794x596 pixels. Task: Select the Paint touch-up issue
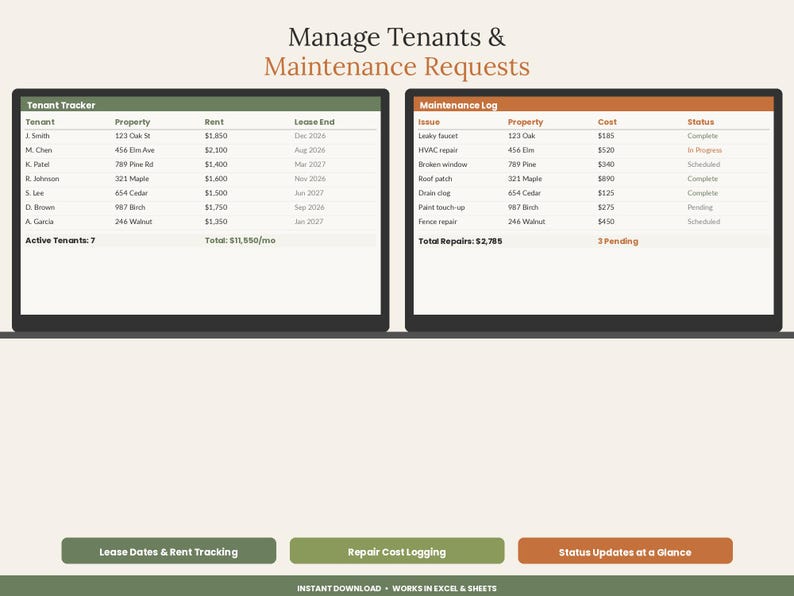[442, 207]
